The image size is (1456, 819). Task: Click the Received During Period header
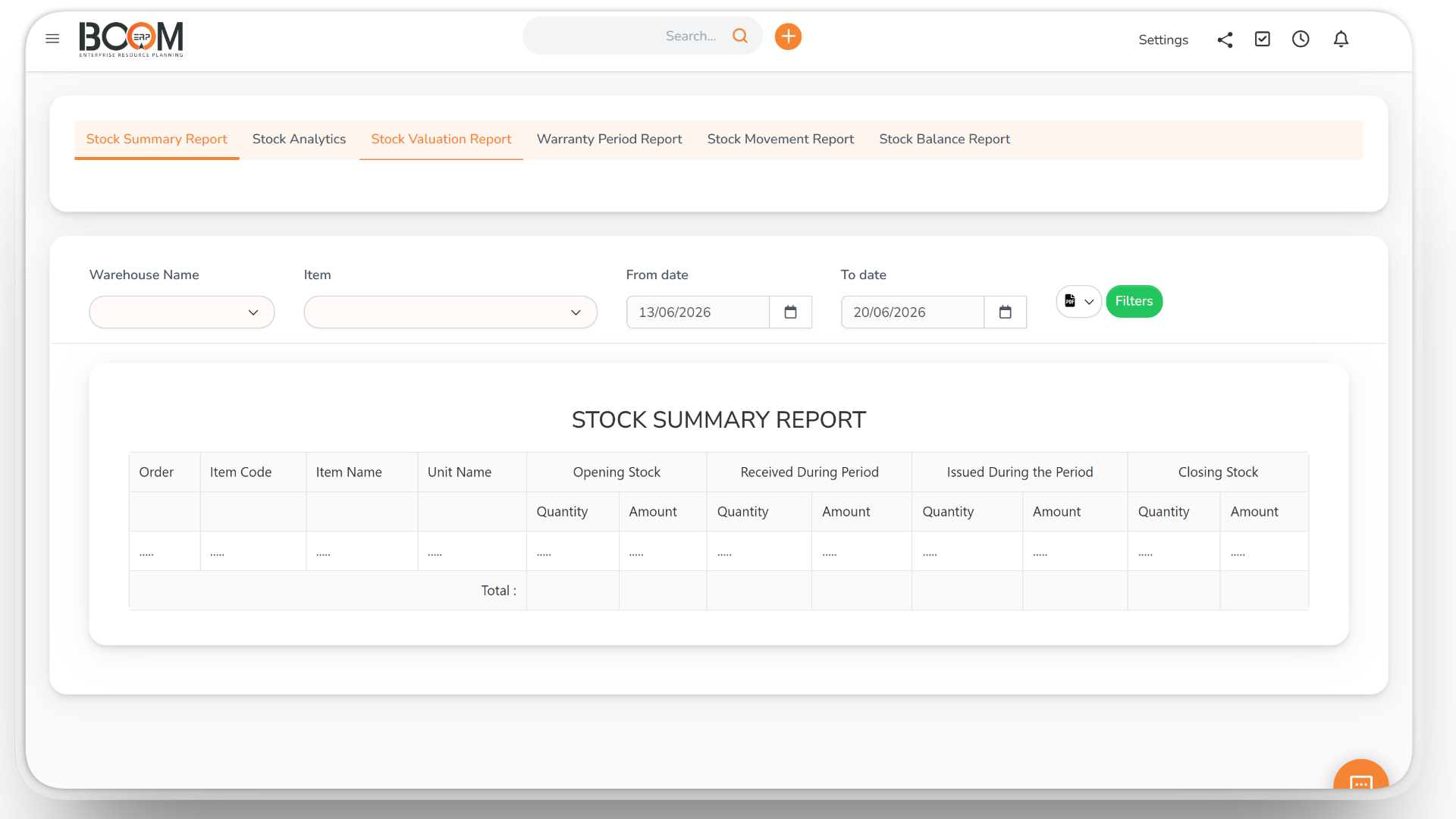tap(809, 472)
